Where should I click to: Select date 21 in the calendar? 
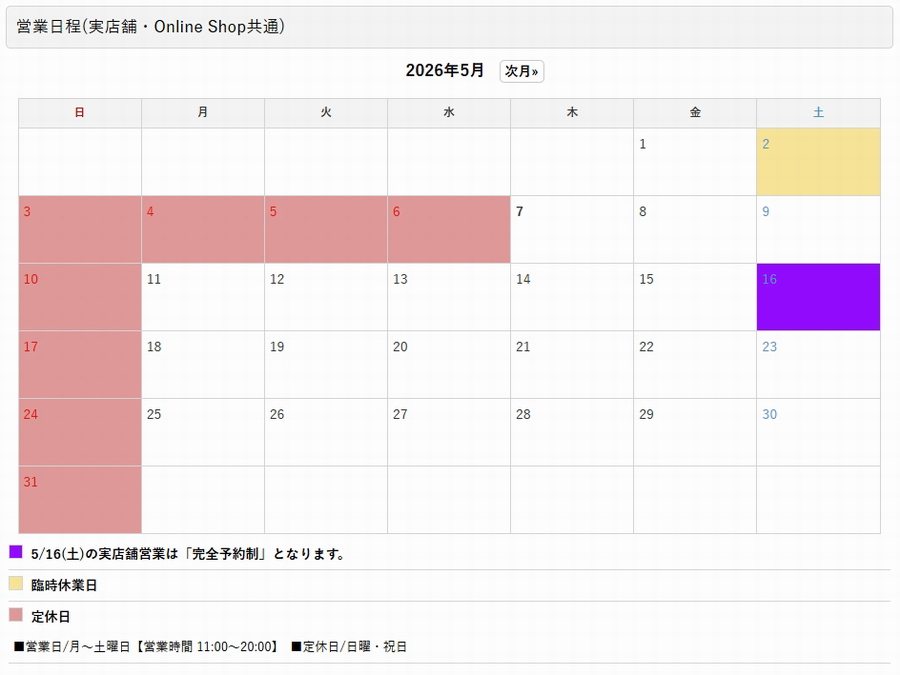coord(572,364)
